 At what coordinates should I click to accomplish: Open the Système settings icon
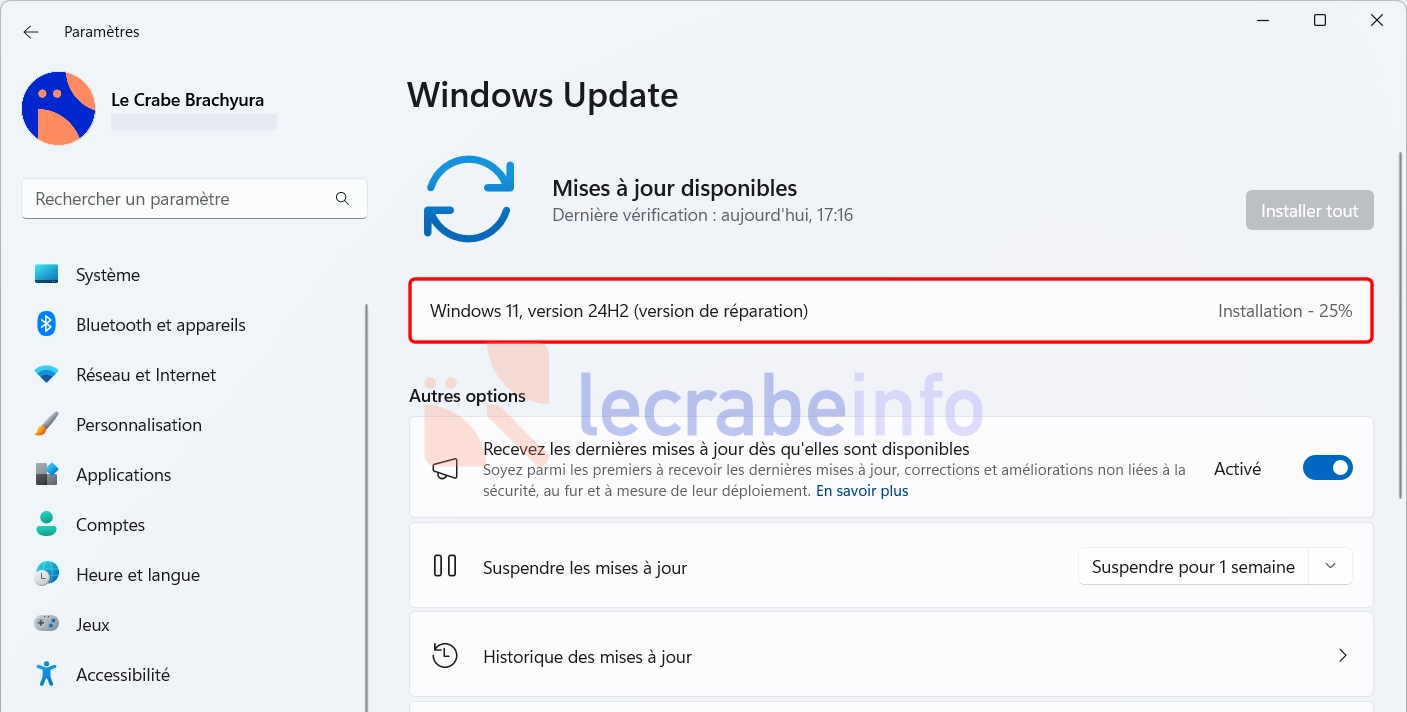(46, 274)
